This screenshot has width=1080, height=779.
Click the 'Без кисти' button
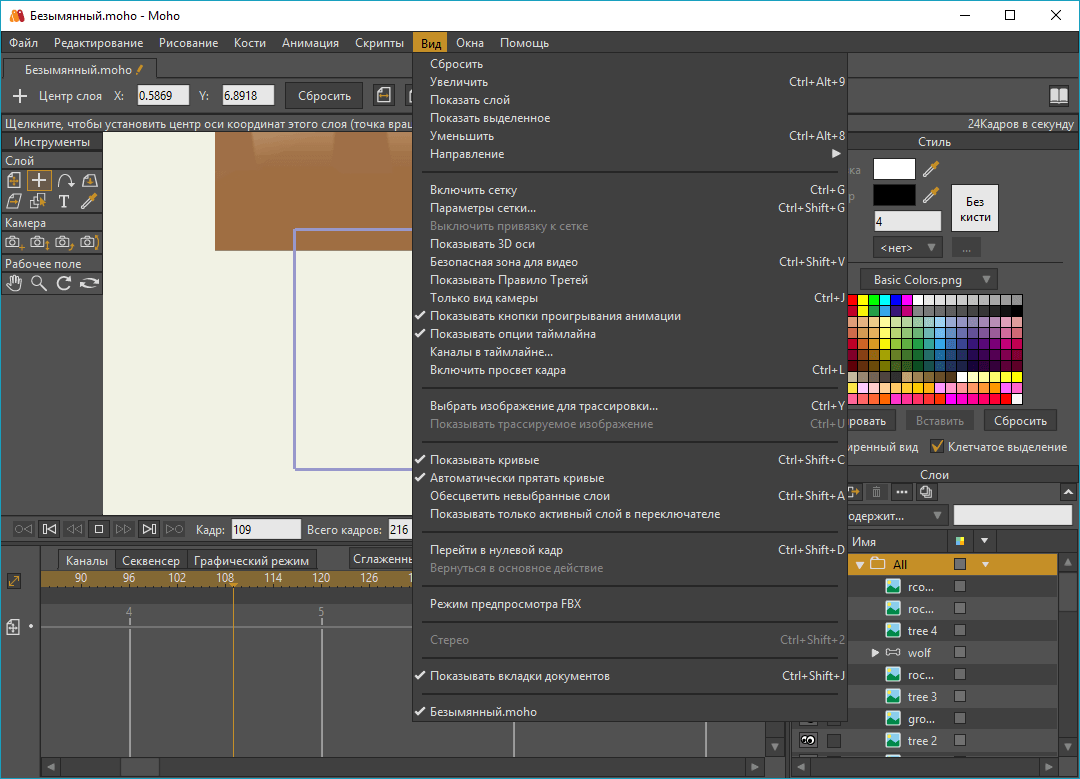(974, 208)
